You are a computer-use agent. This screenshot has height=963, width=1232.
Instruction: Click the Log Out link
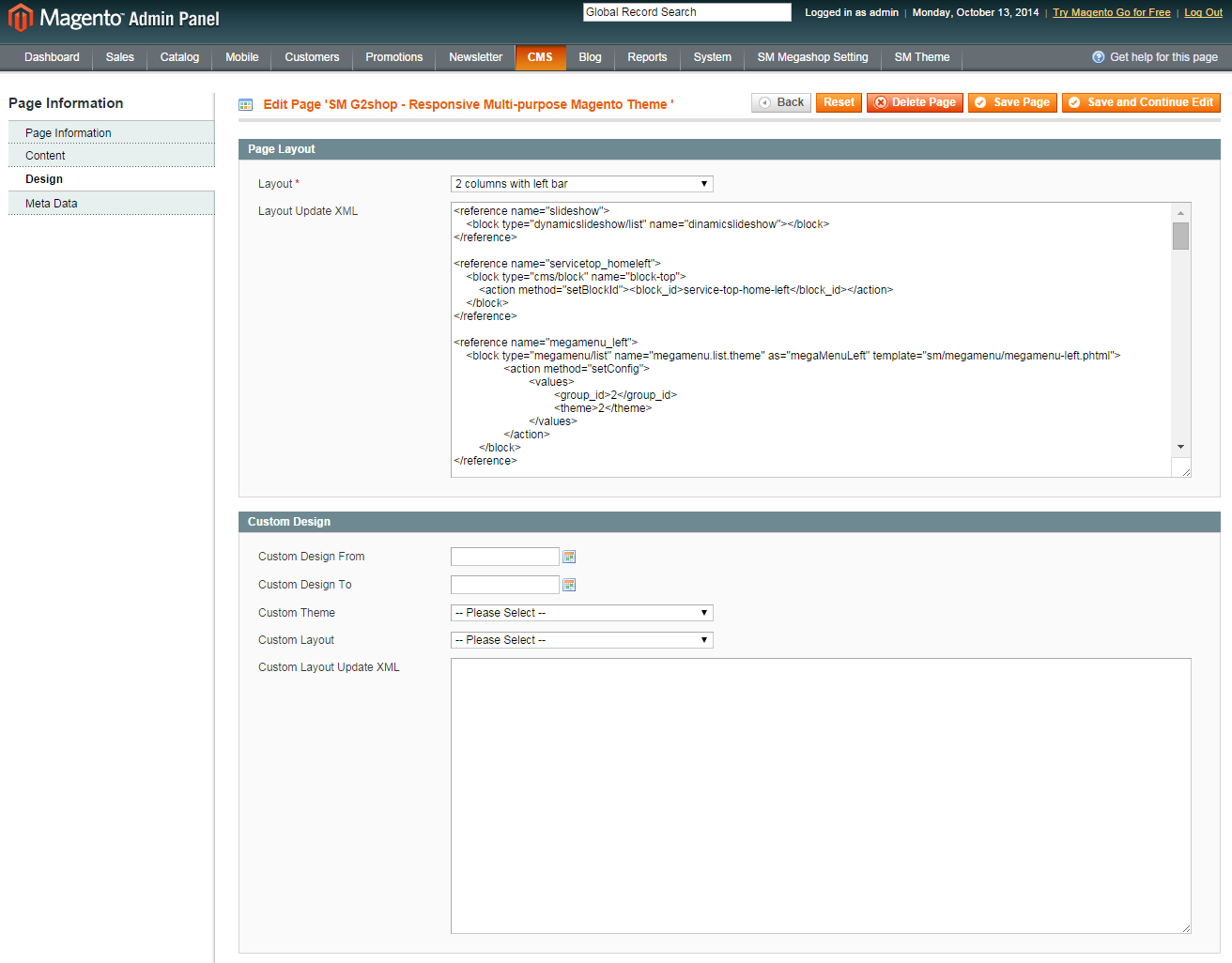(1203, 12)
